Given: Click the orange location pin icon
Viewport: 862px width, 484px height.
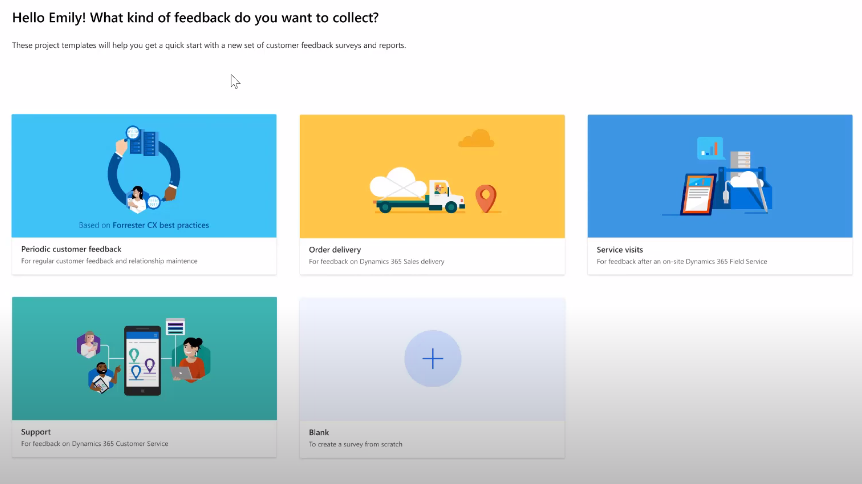Looking at the screenshot, I should [x=486, y=197].
